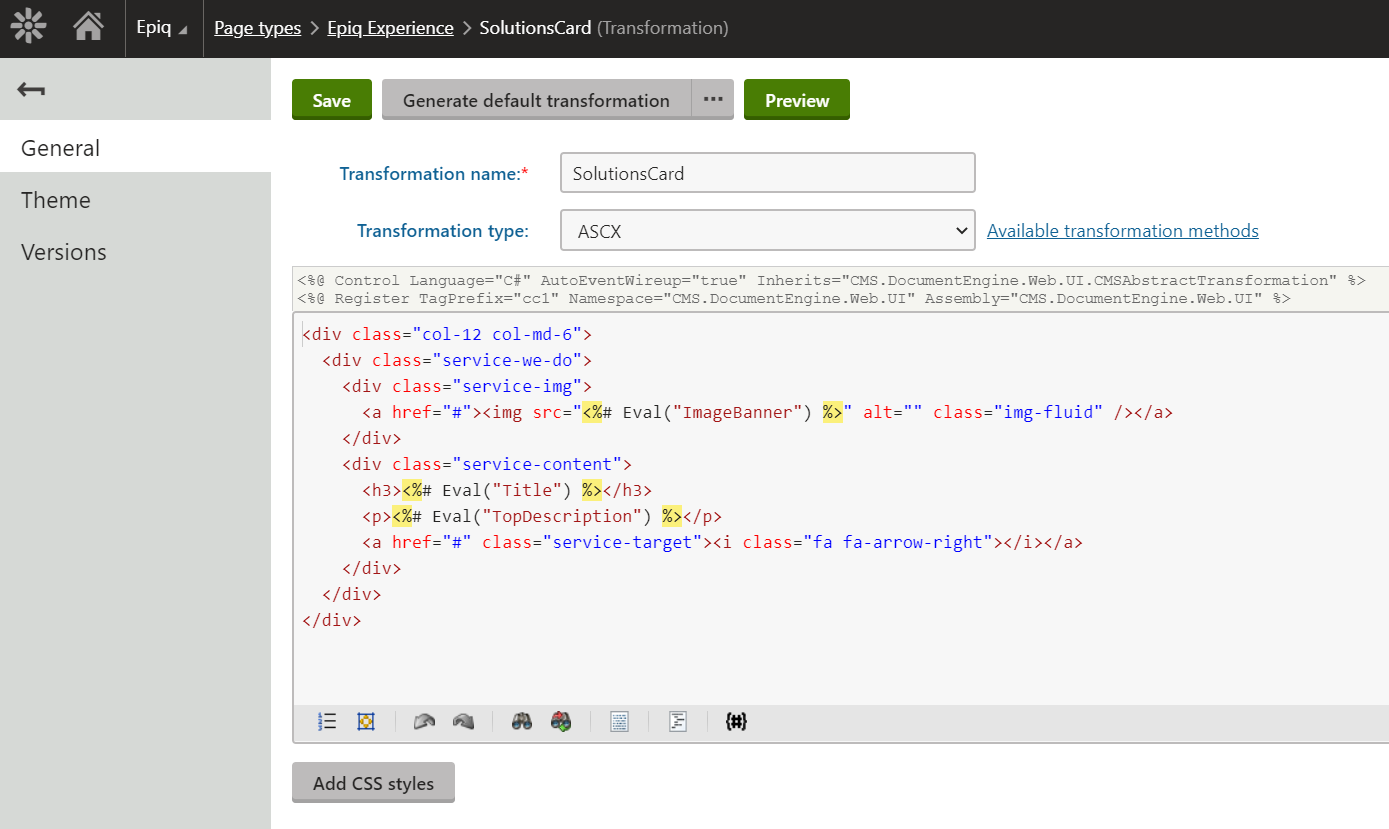1389x829 pixels.
Task: Open the Epiq site selector dropdown
Action: 162,27
